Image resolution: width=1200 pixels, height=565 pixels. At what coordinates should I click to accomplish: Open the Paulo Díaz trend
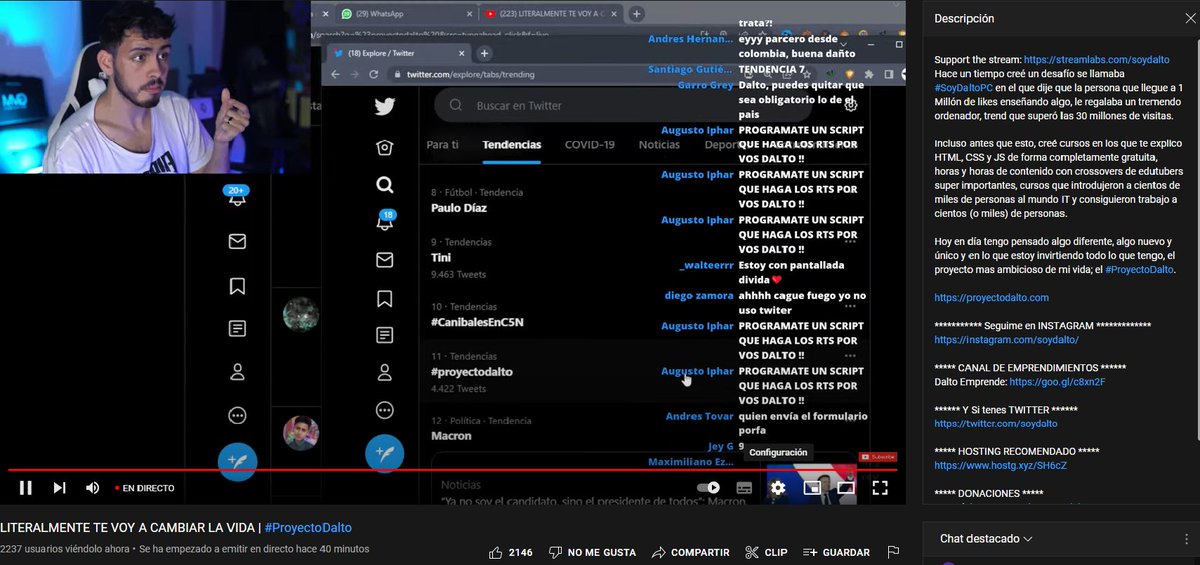click(458, 208)
